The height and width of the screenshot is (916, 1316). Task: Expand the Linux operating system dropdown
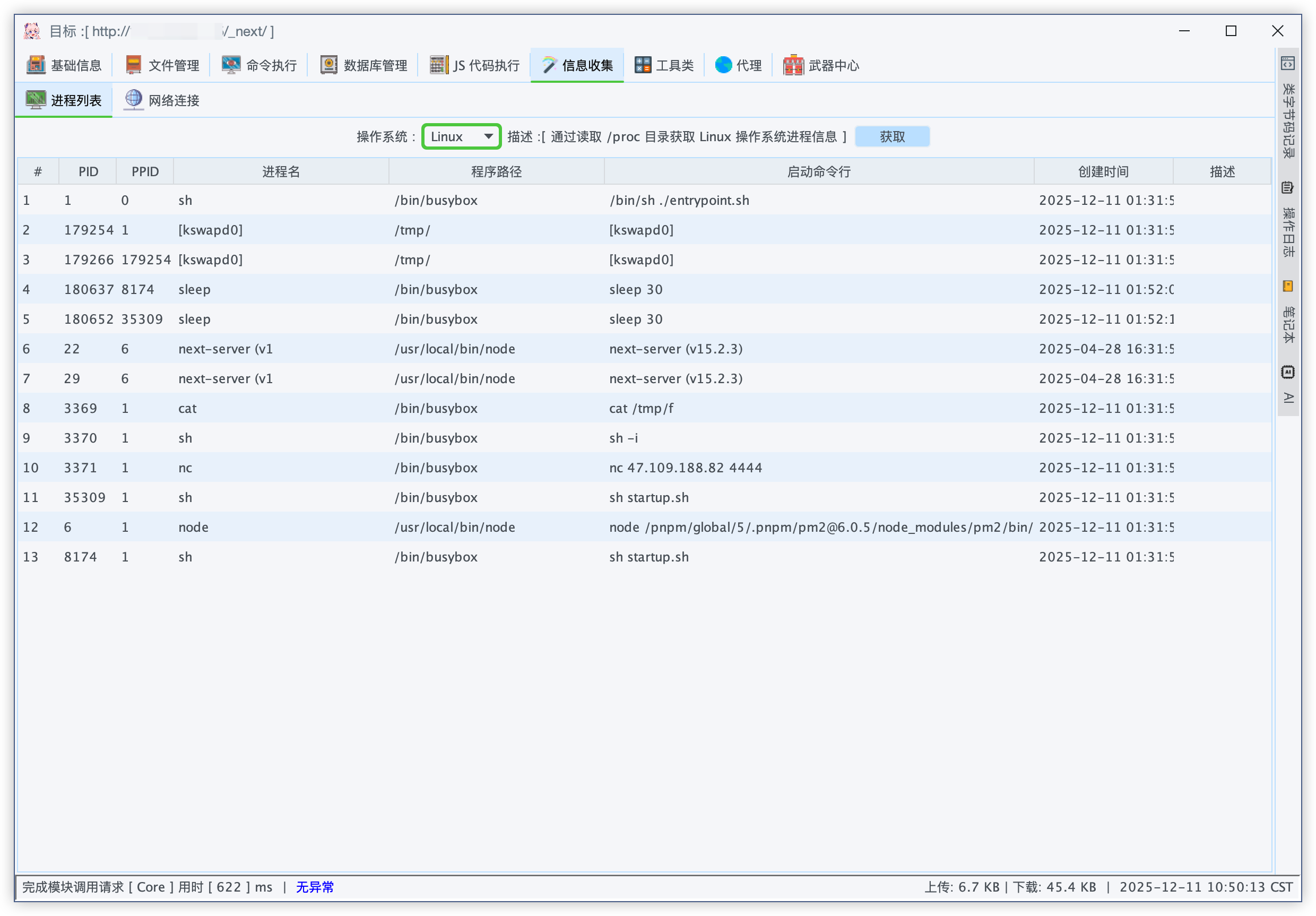tap(462, 136)
